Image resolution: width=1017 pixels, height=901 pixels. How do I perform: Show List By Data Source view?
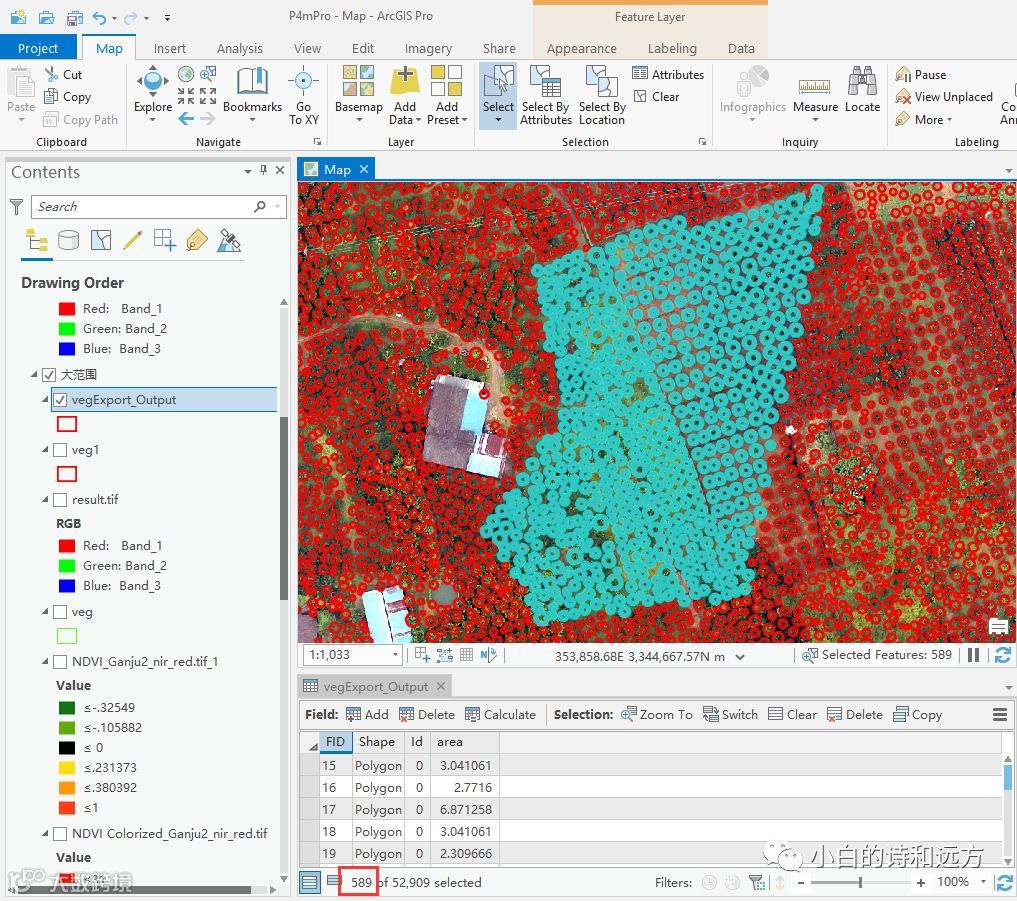pyautogui.click(x=68, y=241)
